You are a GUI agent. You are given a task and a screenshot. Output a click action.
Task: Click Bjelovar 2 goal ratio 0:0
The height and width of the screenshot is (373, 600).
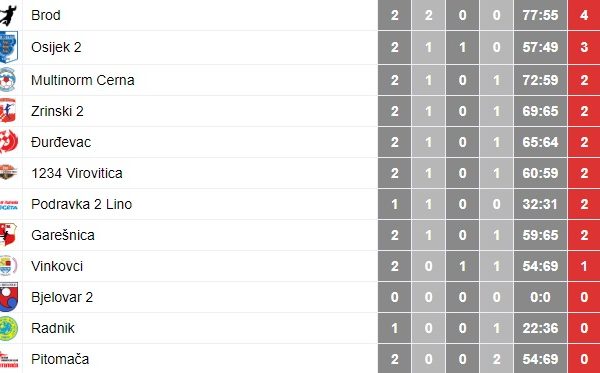pos(540,297)
